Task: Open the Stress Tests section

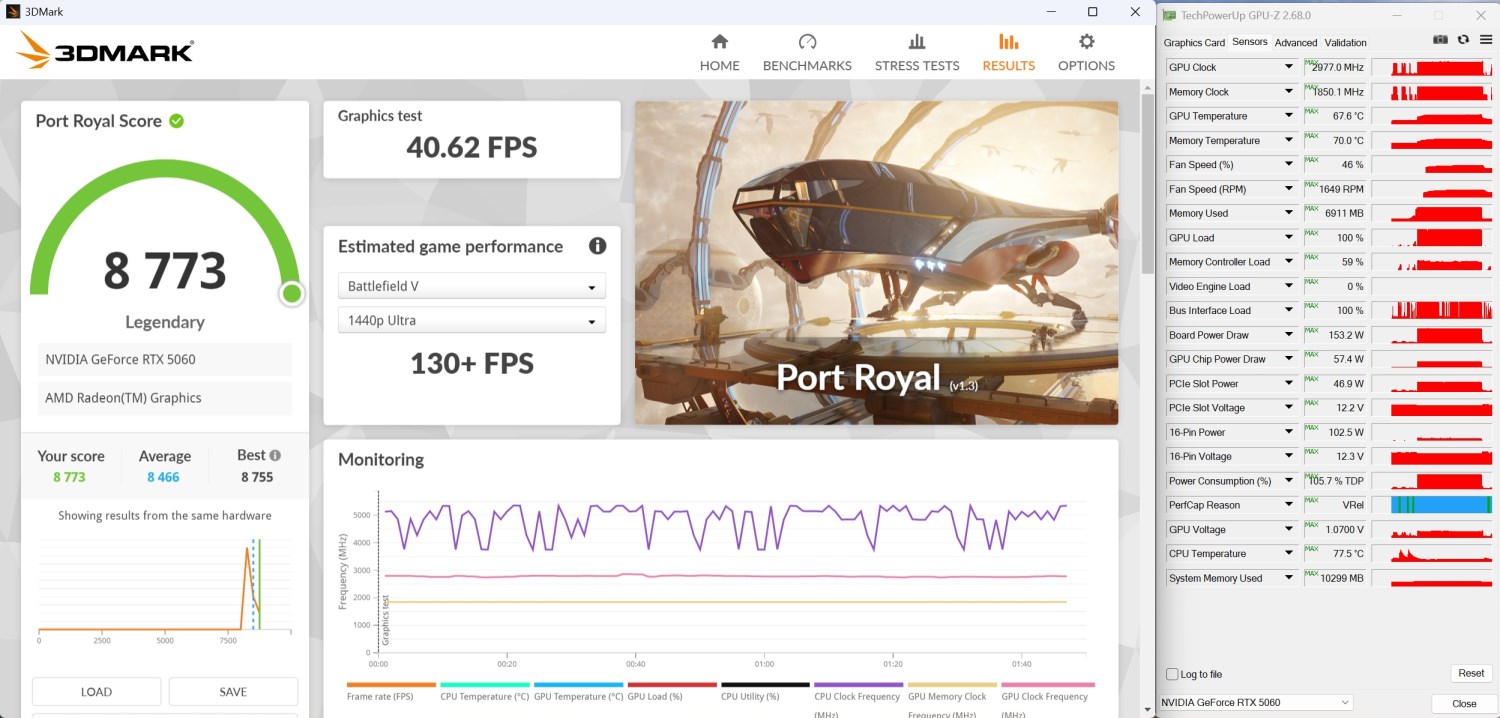Action: 916,53
